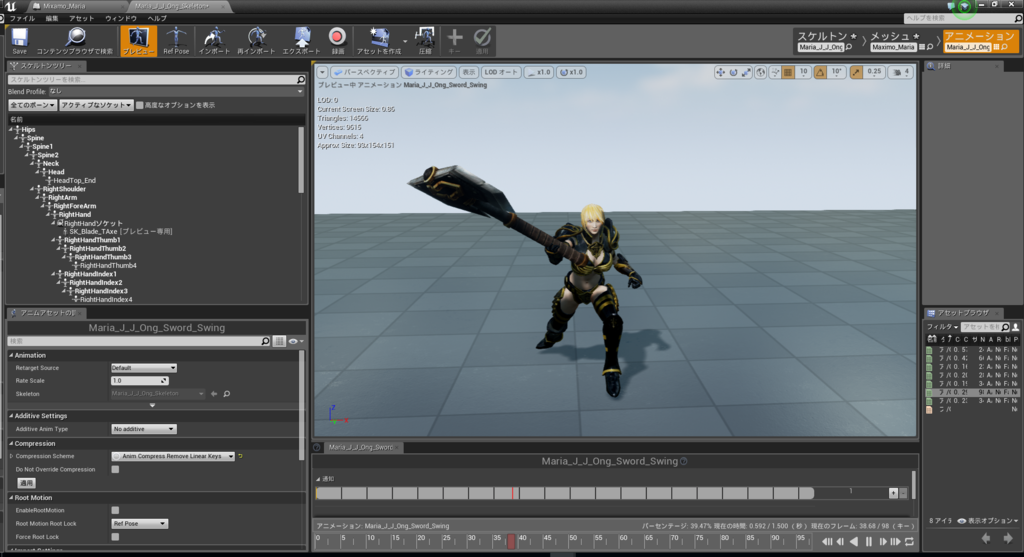The height and width of the screenshot is (557, 1024).
Task: Open the All Bones (全てのボーン) filter dropdown
Action: (33, 105)
